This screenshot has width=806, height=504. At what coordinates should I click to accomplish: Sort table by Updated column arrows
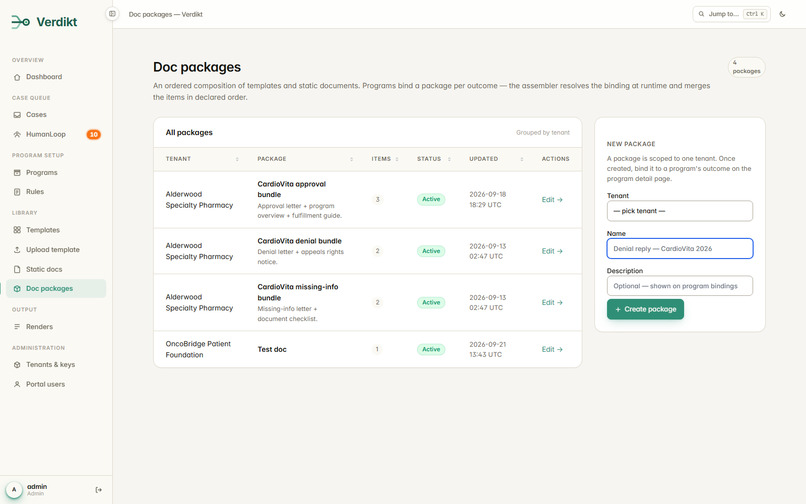522,159
